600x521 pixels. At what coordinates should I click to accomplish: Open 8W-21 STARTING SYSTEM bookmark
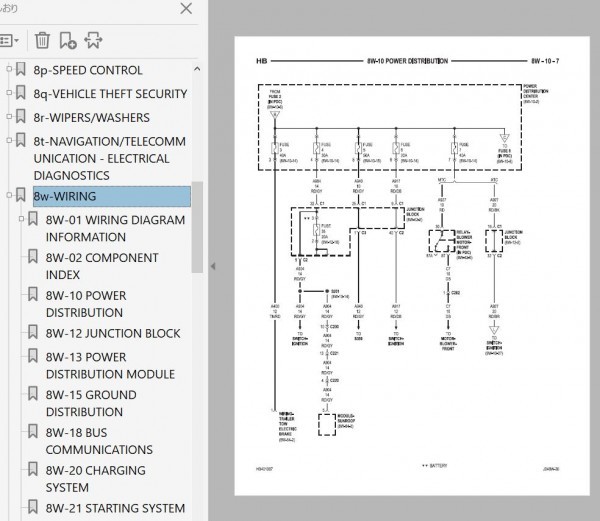[x=115, y=508]
